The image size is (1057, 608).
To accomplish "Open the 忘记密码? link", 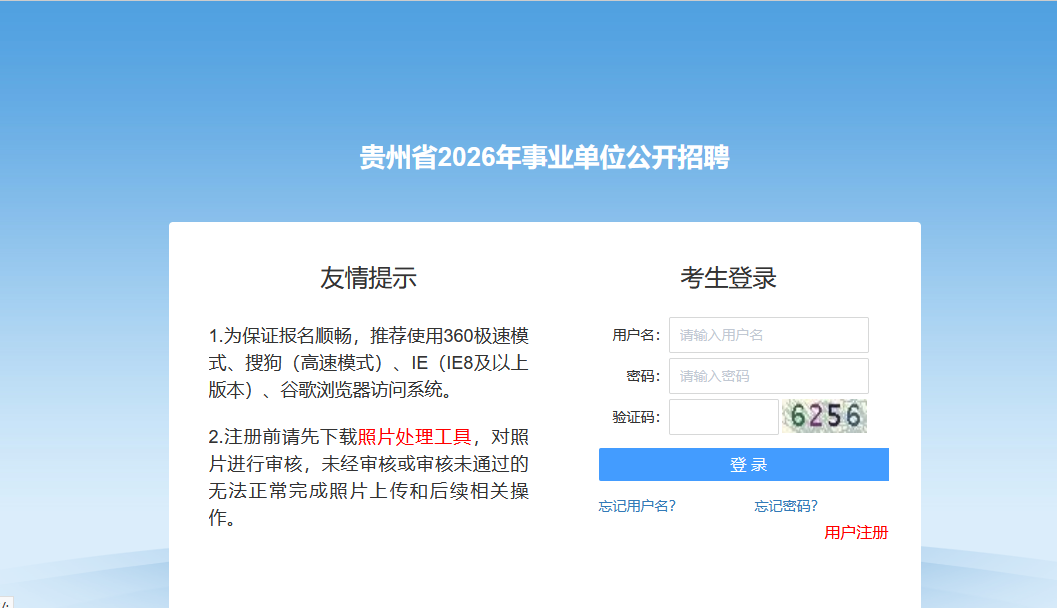I will pos(785,506).
